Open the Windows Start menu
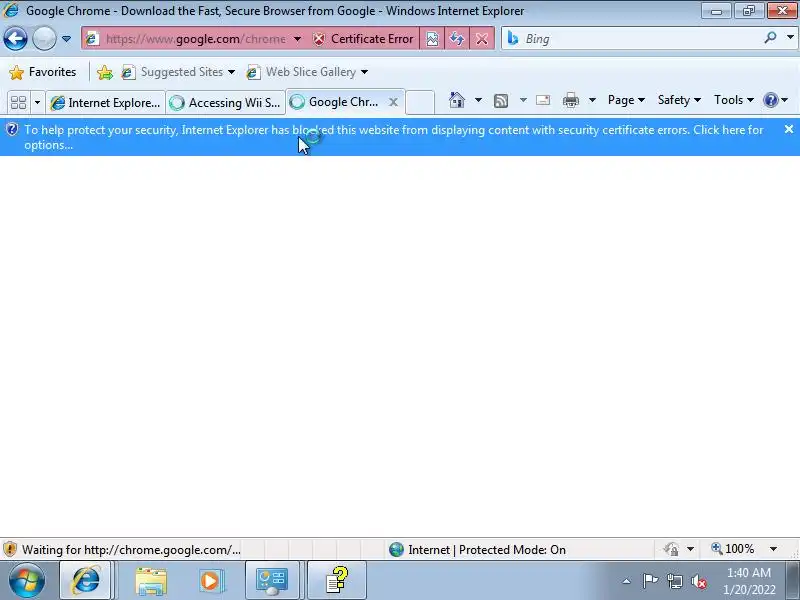The image size is (800, 600). point(26,580)
